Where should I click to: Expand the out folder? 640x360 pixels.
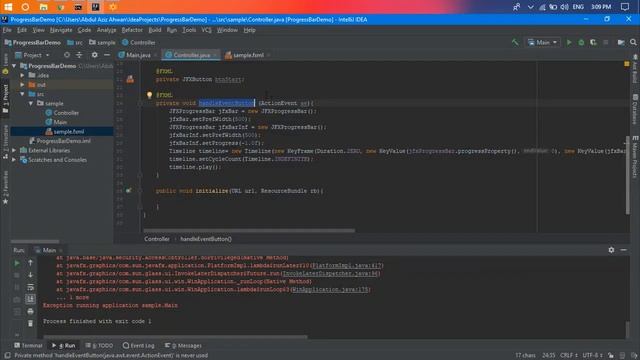[x=22, y=84]
